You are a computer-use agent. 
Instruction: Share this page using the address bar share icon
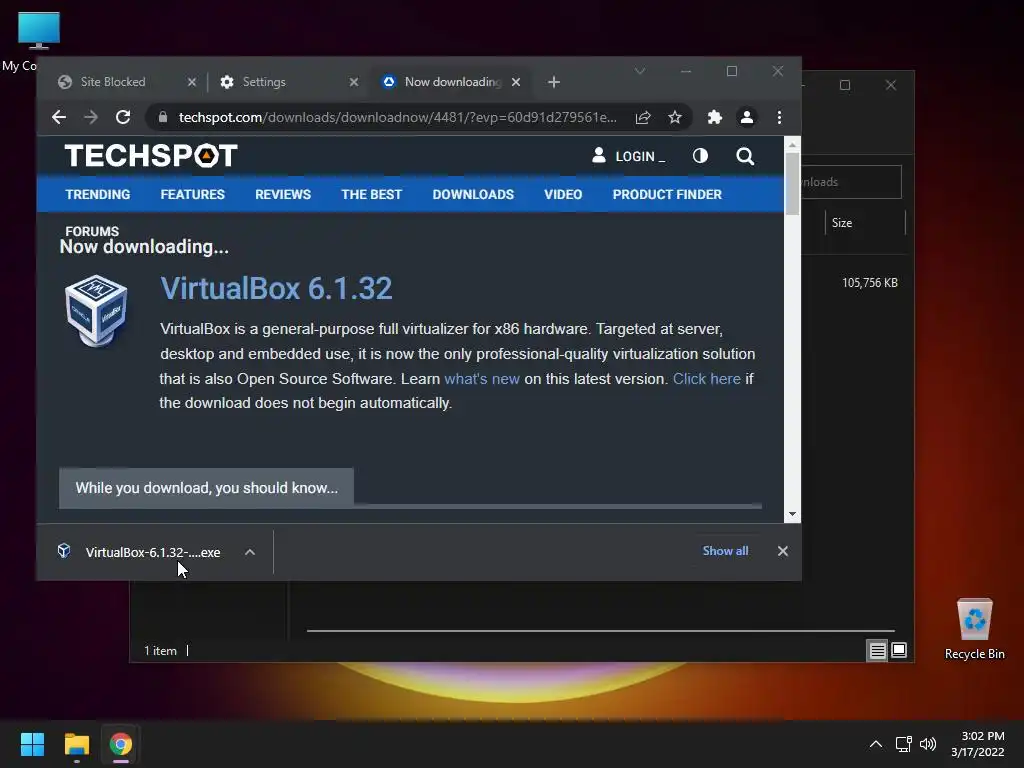coord(643,118)
